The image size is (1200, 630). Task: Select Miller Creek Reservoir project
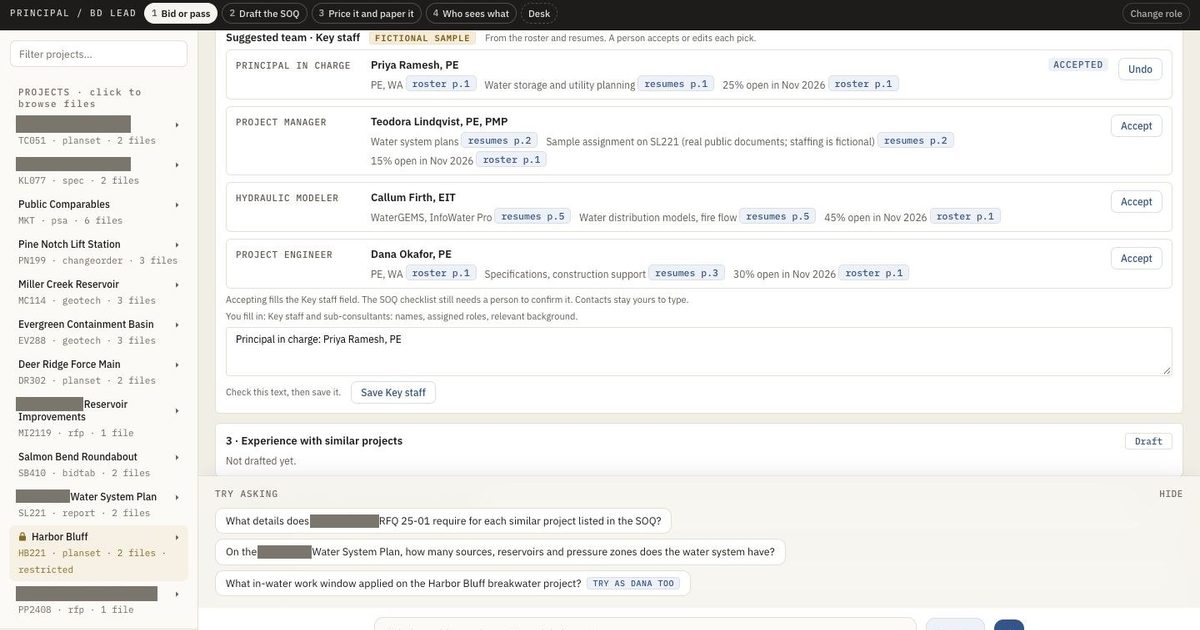pyautogui.click(x=98, y=292)
